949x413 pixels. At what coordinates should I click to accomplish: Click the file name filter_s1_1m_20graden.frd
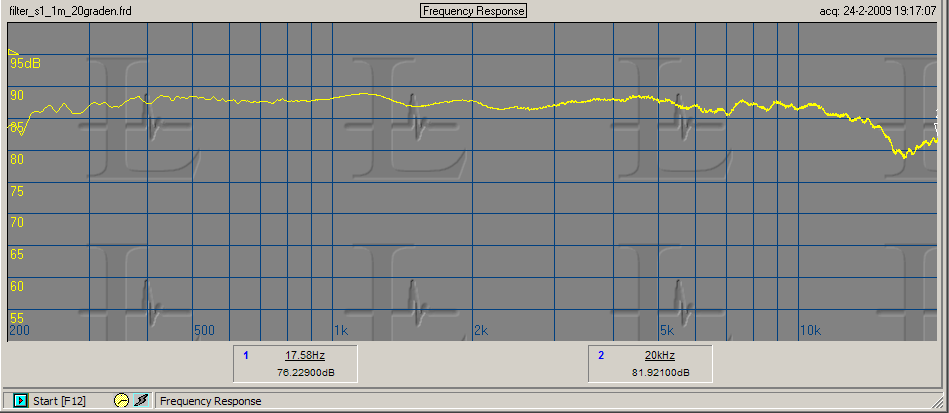68,11
